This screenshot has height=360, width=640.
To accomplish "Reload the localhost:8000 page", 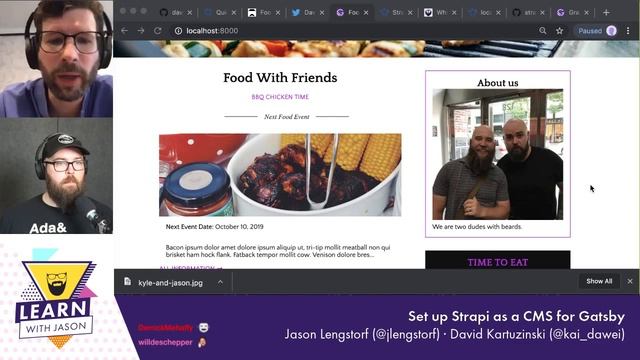I will point(158,31).
